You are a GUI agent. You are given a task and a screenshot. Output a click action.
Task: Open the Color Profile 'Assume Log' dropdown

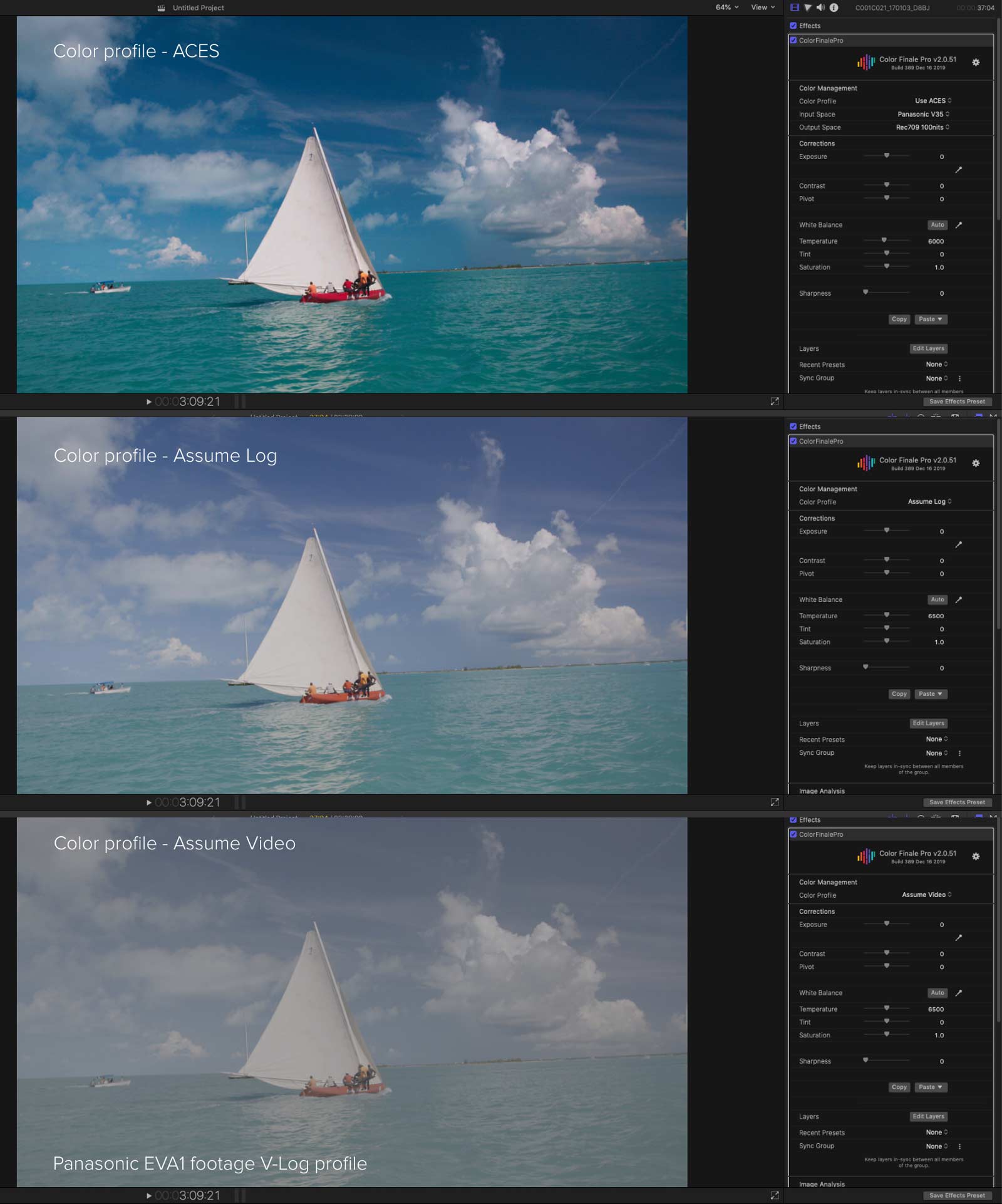[x=930, y=502]
